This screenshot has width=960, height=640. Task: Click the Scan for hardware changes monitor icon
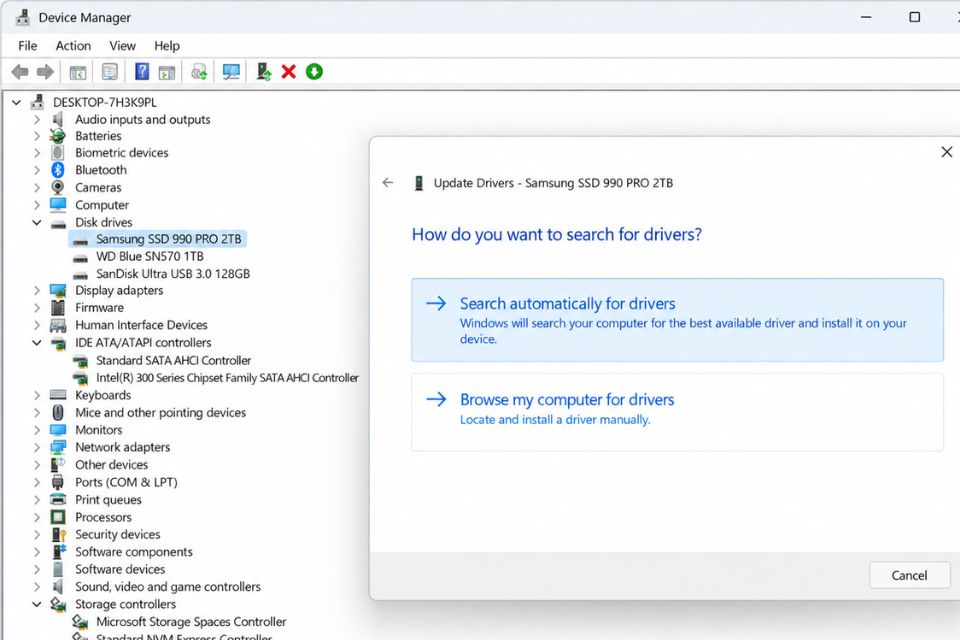[231, 72]
